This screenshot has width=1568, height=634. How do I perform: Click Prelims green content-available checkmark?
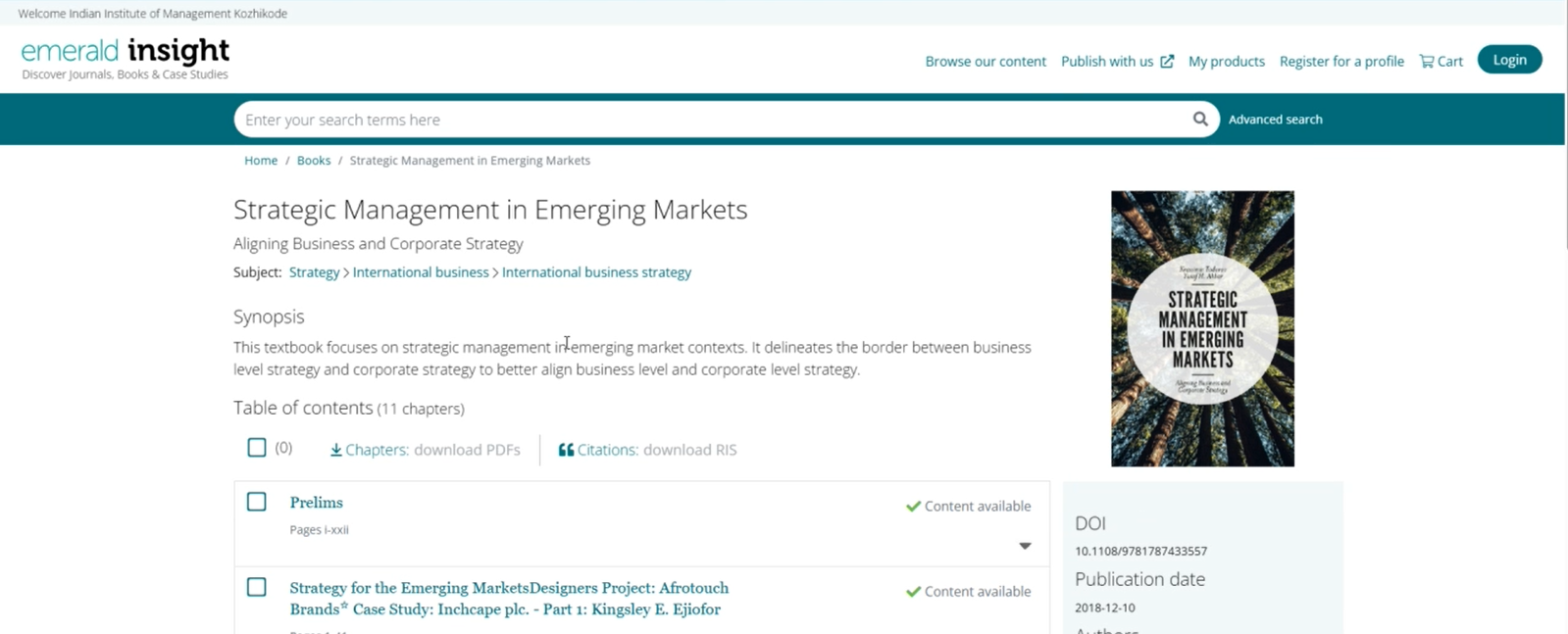click(x=913, y=507)
